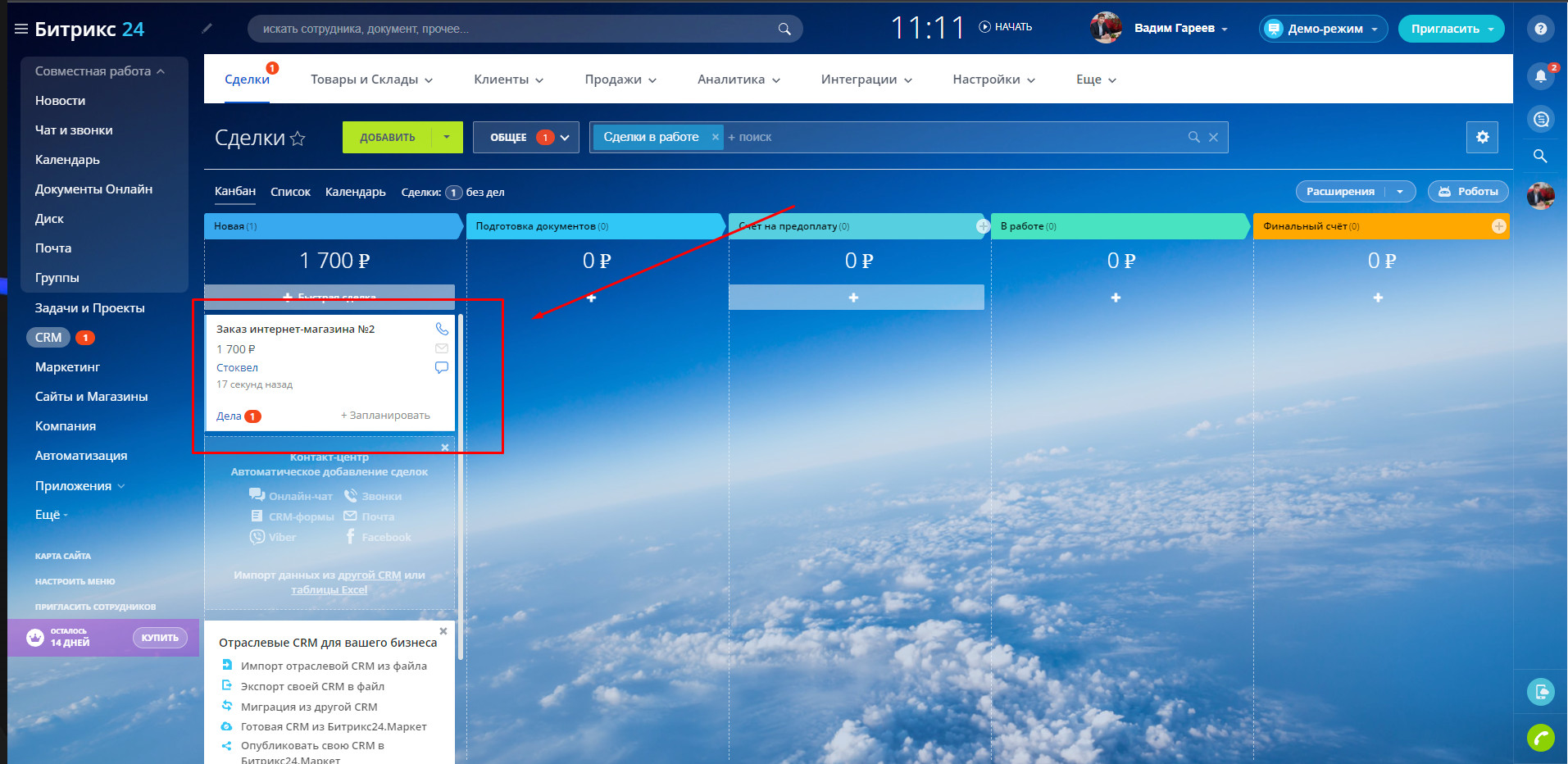This screenshot has width=1568, height=764.
Task: Remove the 'Сделки в работе' filter chip
Action: [715, 137]
